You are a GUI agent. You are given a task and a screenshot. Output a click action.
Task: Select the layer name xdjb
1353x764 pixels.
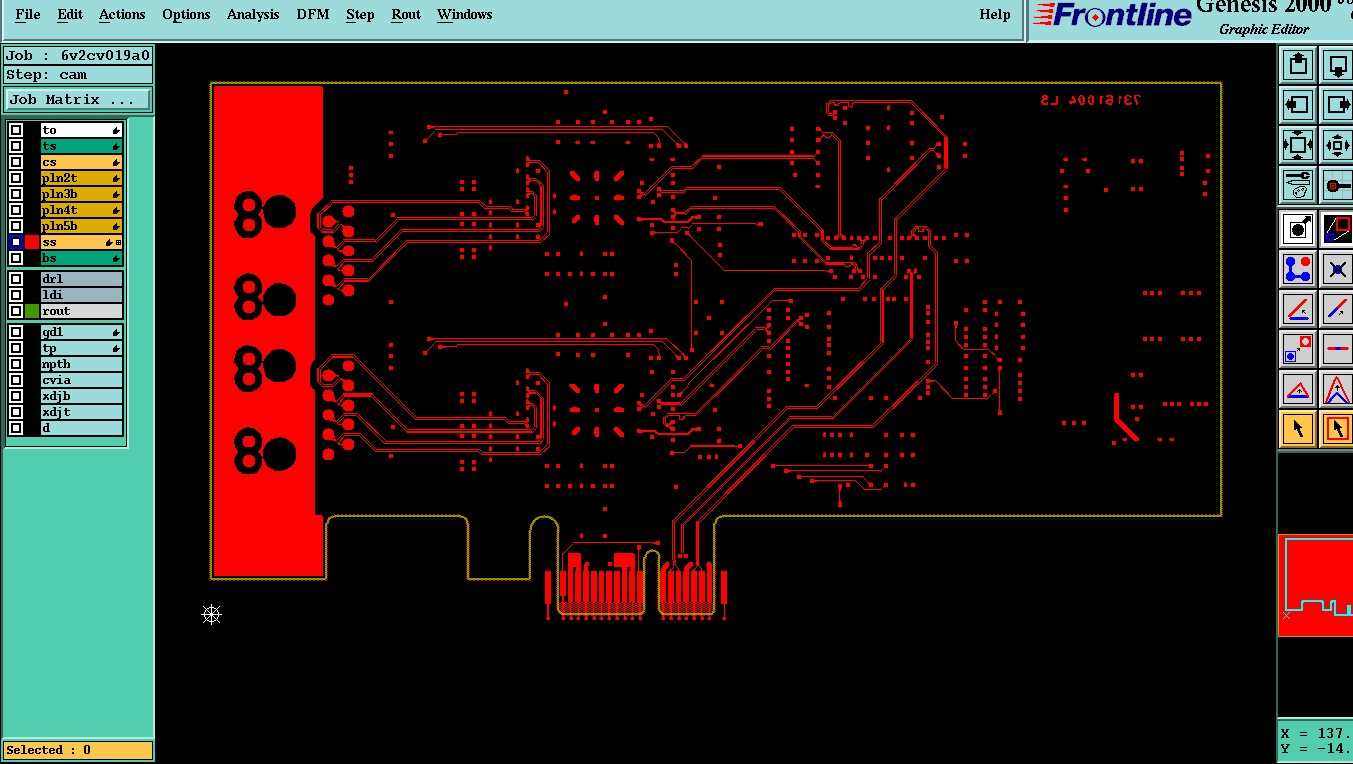(x=81, y=396)
